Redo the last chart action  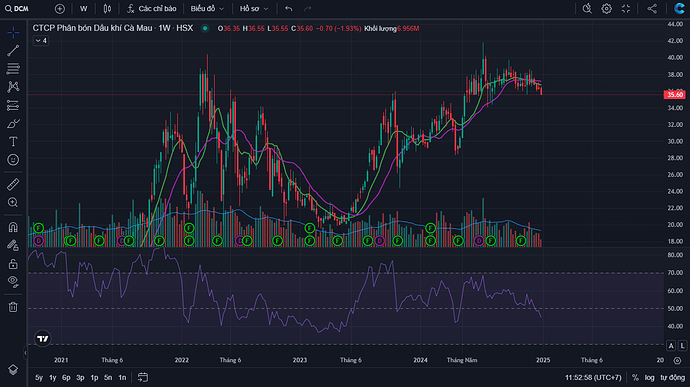(x=308, y=9)
